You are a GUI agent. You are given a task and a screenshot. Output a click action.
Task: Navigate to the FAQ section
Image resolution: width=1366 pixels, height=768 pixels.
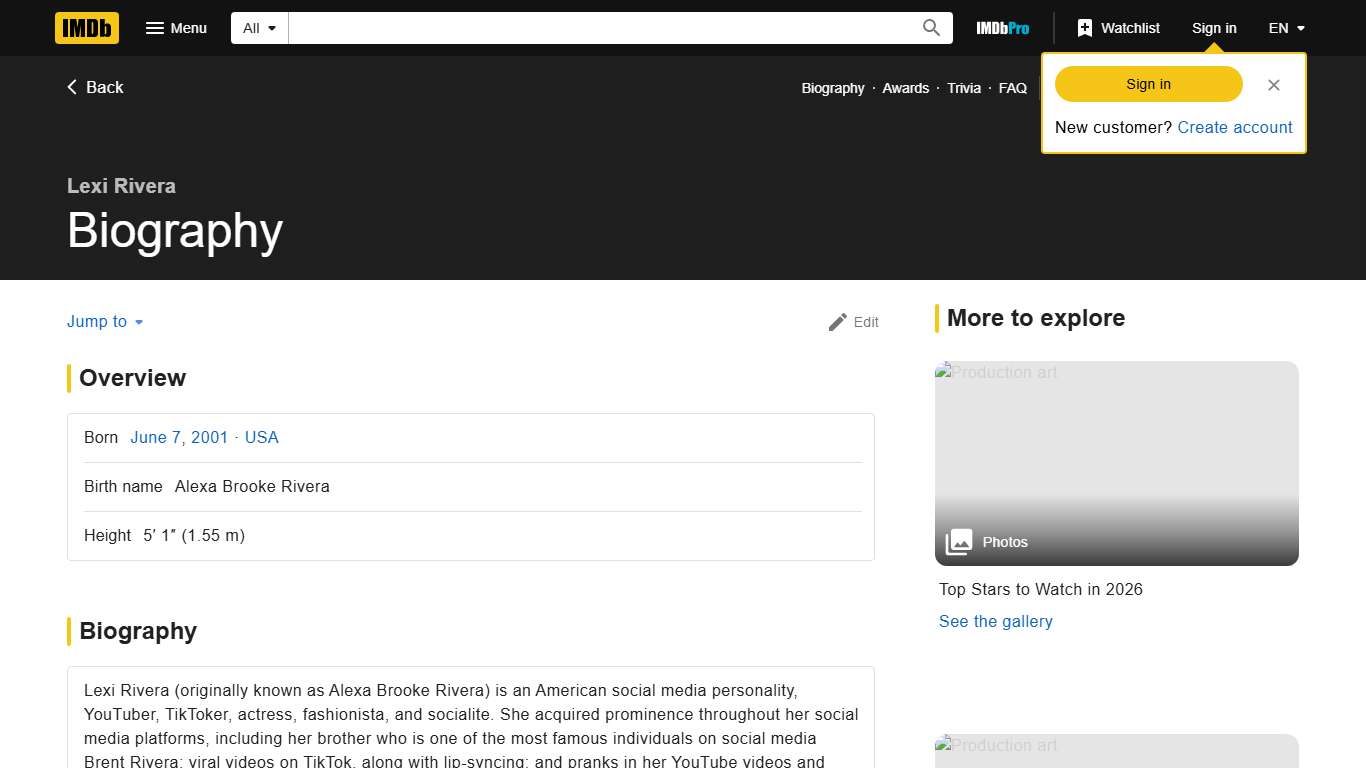tap(1012, 88)
